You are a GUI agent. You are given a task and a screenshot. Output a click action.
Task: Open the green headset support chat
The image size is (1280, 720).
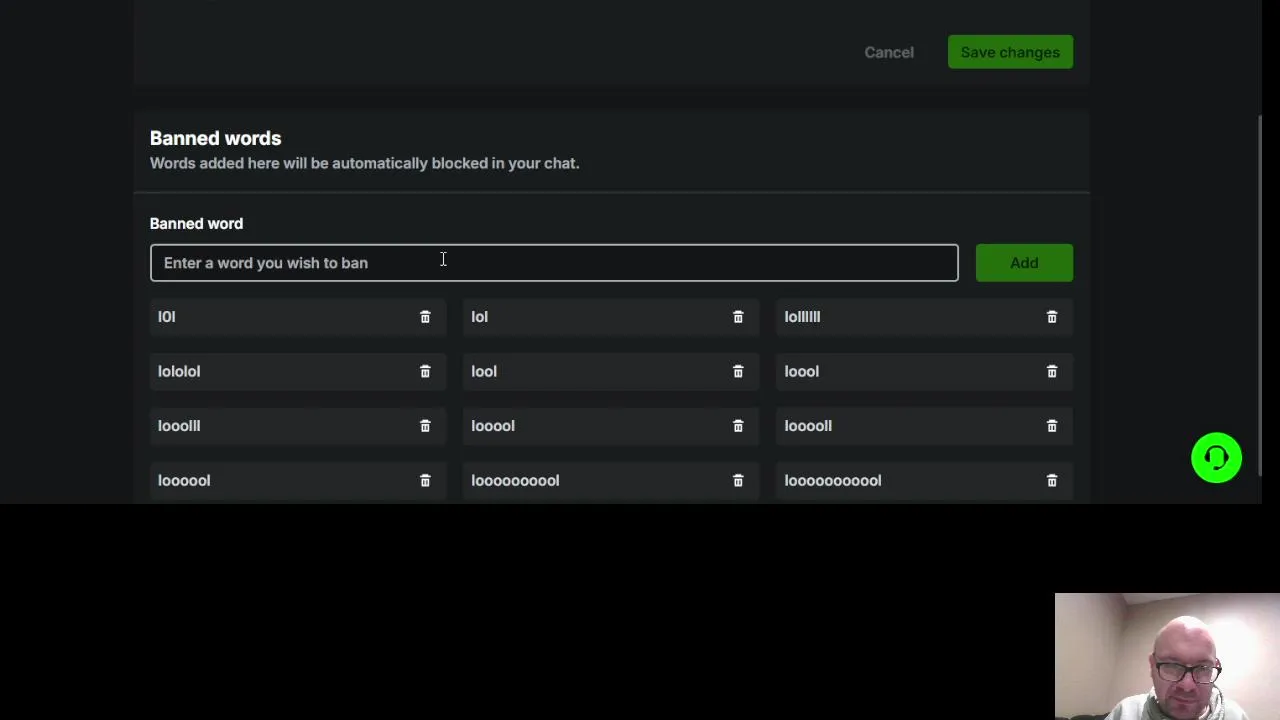(1216, 458)
